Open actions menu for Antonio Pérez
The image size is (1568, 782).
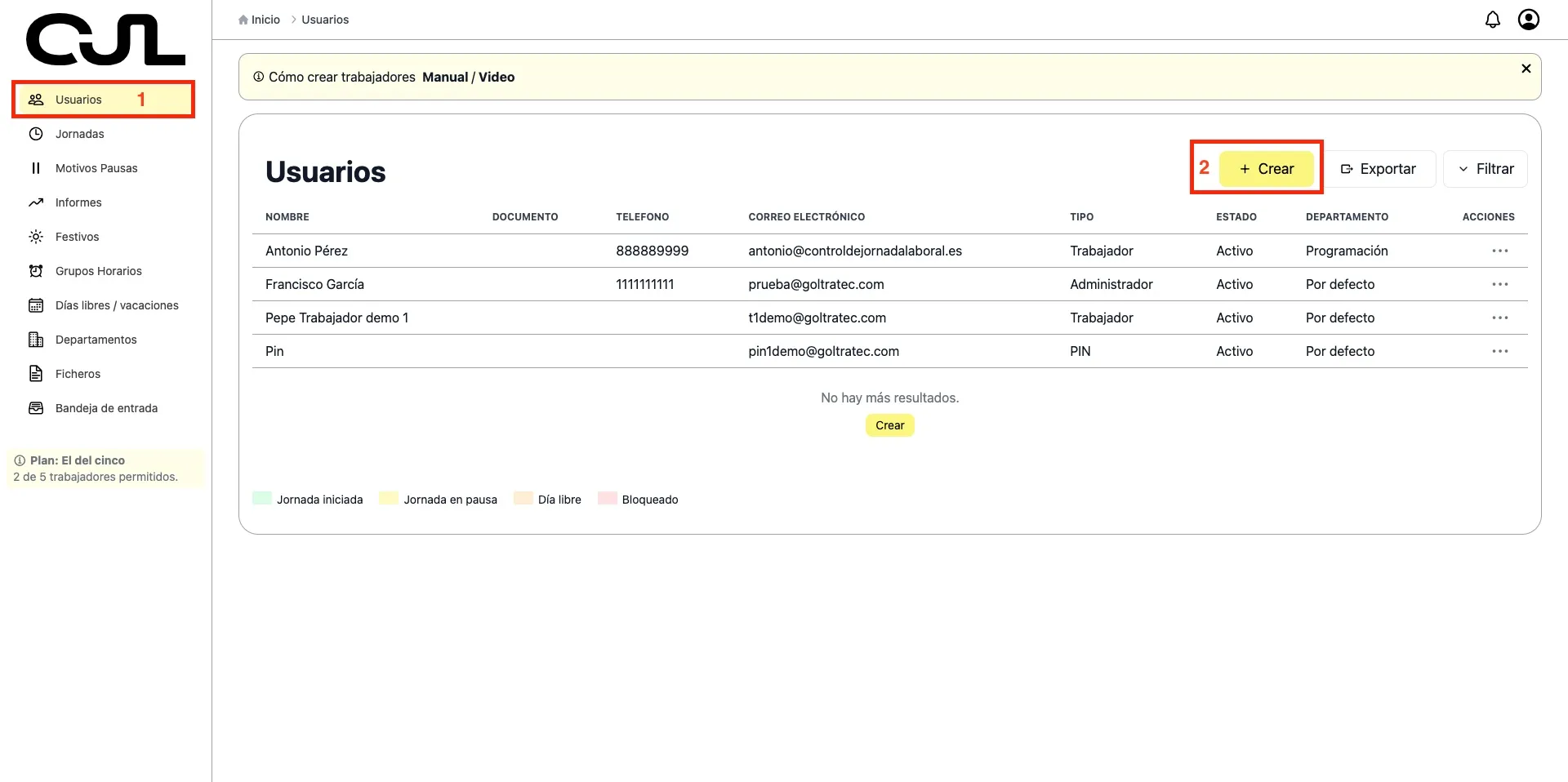tap(1499, 251)
